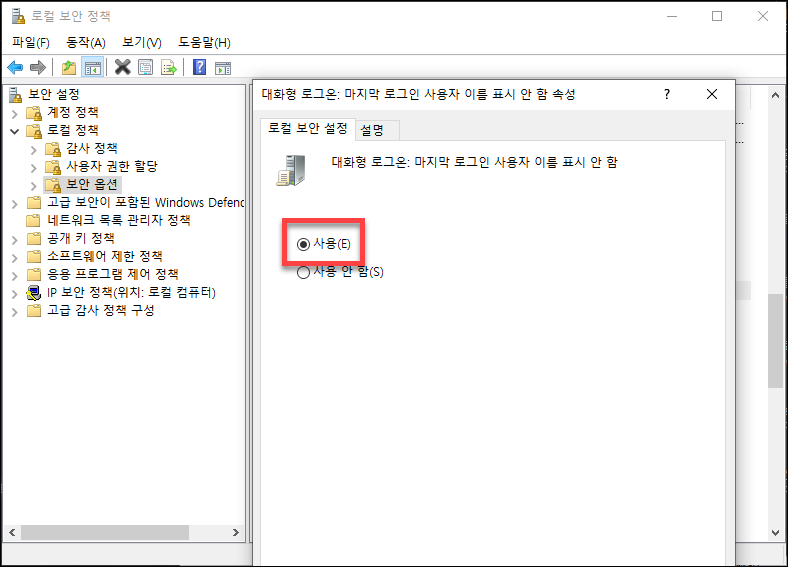788x567 pixels.
Task: Expand the 소프트웨어 제한 정책 tree node
Action: [15, 258]
